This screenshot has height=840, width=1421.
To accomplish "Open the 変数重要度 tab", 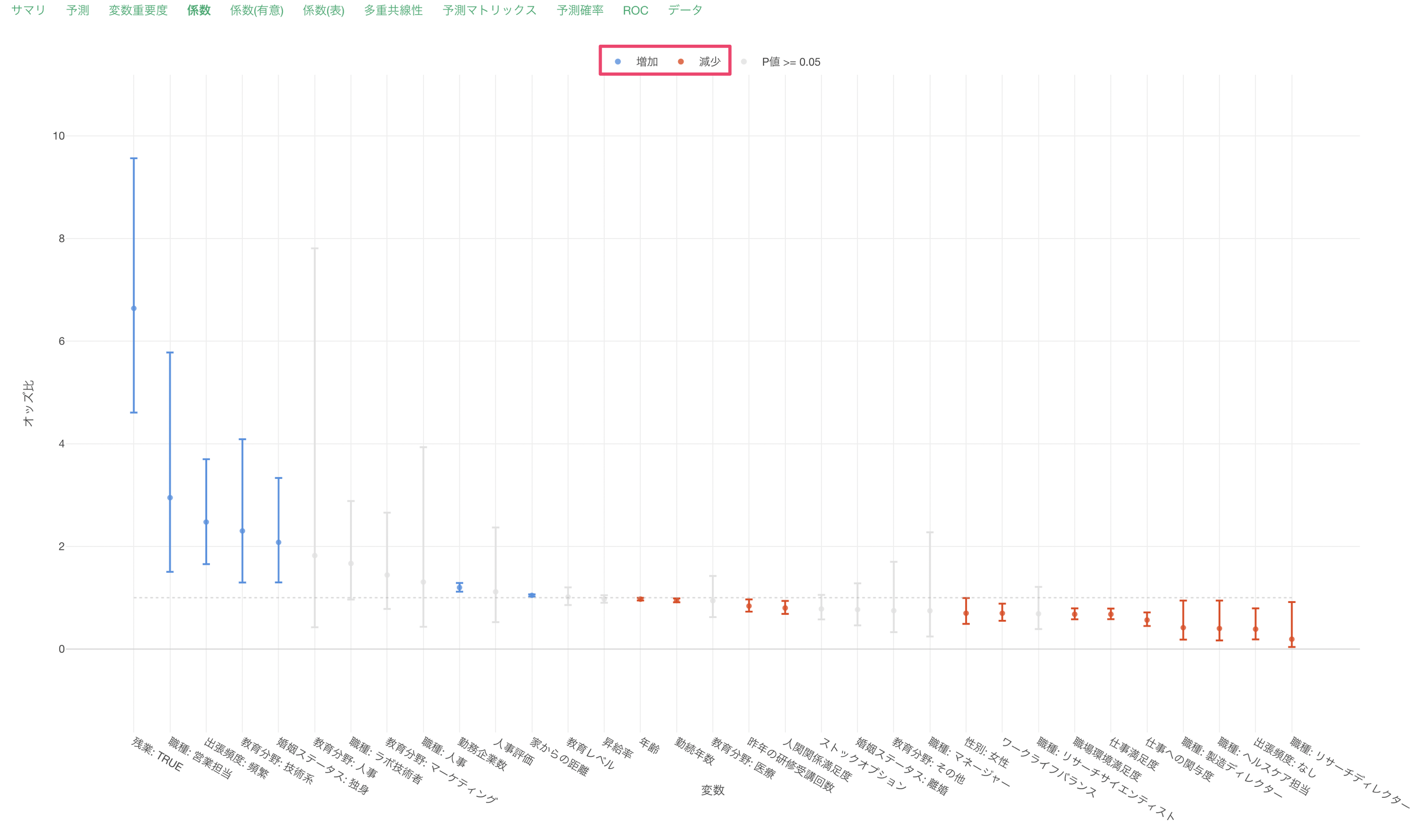I will [x=138, y=10].
